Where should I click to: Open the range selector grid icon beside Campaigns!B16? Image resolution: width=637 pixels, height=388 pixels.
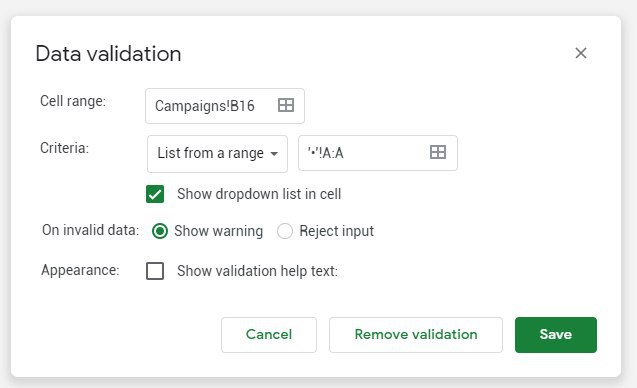(x=286, y=105)
